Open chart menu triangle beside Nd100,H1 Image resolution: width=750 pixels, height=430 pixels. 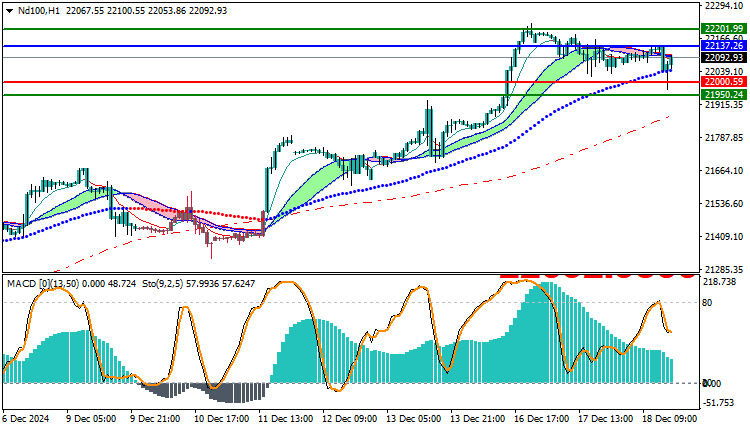point(10,11)
